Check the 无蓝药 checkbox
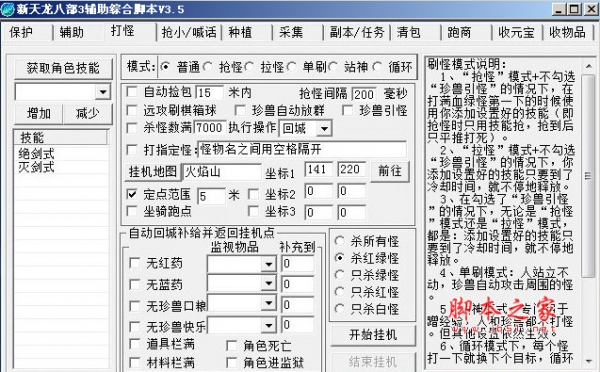Image resolution: width=600 pixels, height=372 pixels. pos(135,284)
